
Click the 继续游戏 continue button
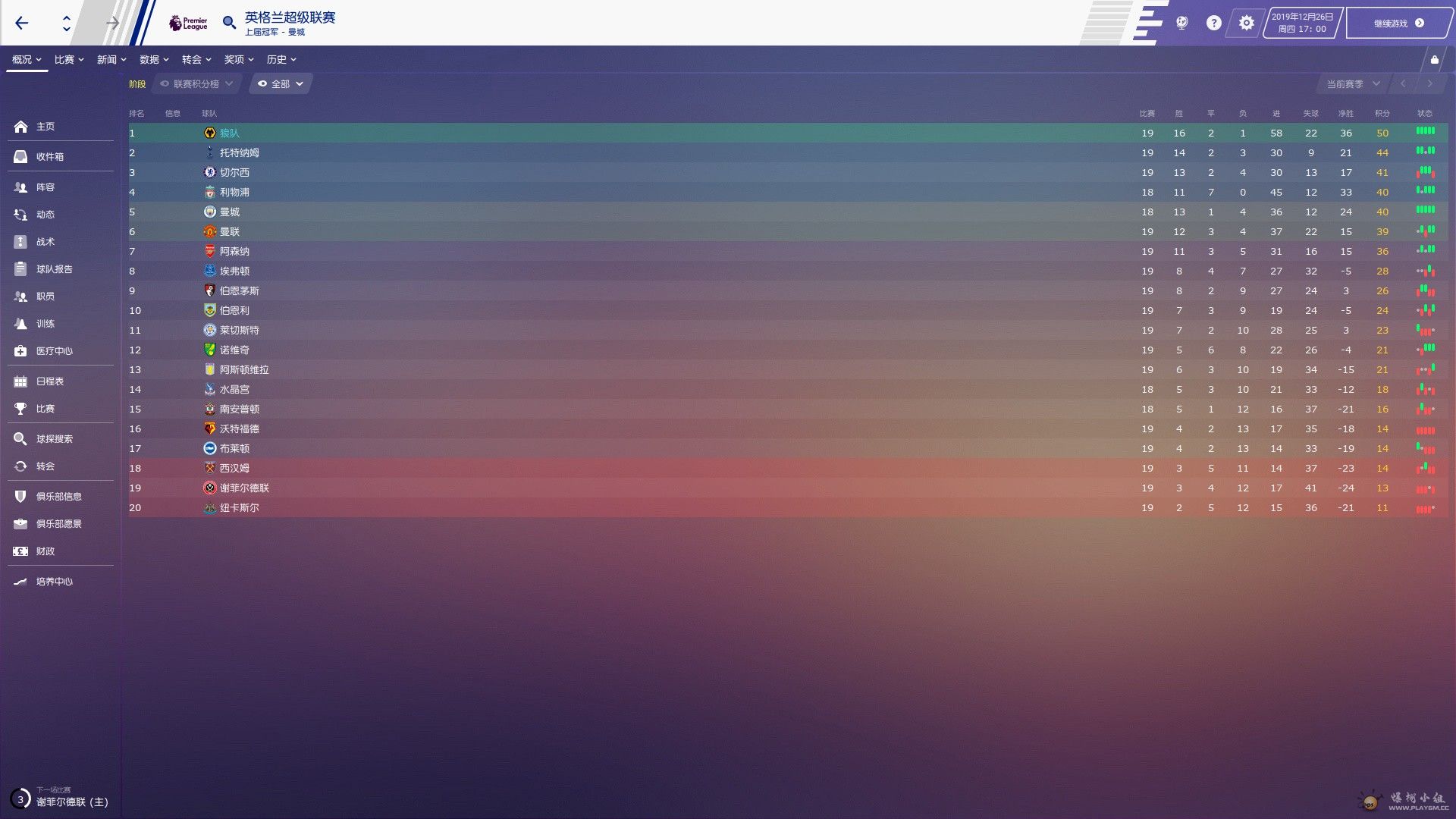(1398, 24)
